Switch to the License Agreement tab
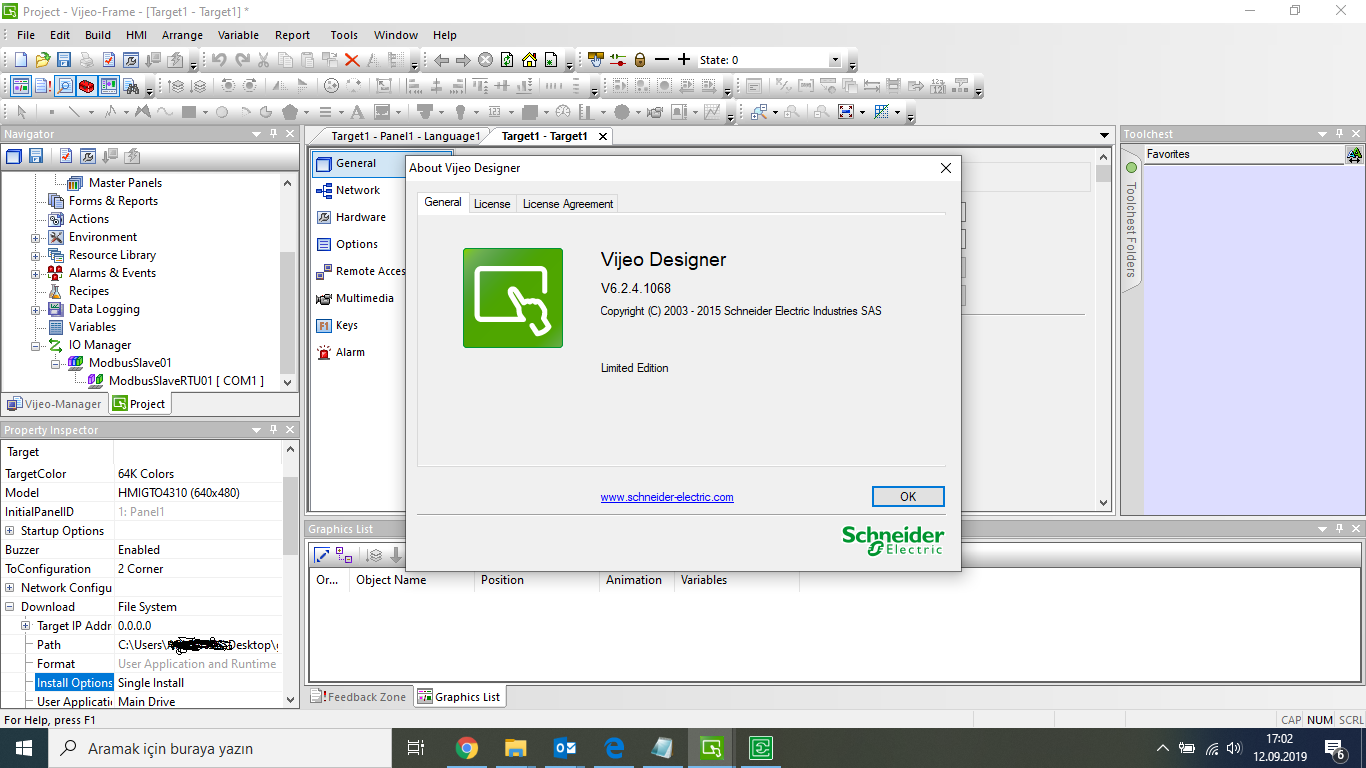The width and height of the screenshot is (1366, 768). click(x=568, y=203)
